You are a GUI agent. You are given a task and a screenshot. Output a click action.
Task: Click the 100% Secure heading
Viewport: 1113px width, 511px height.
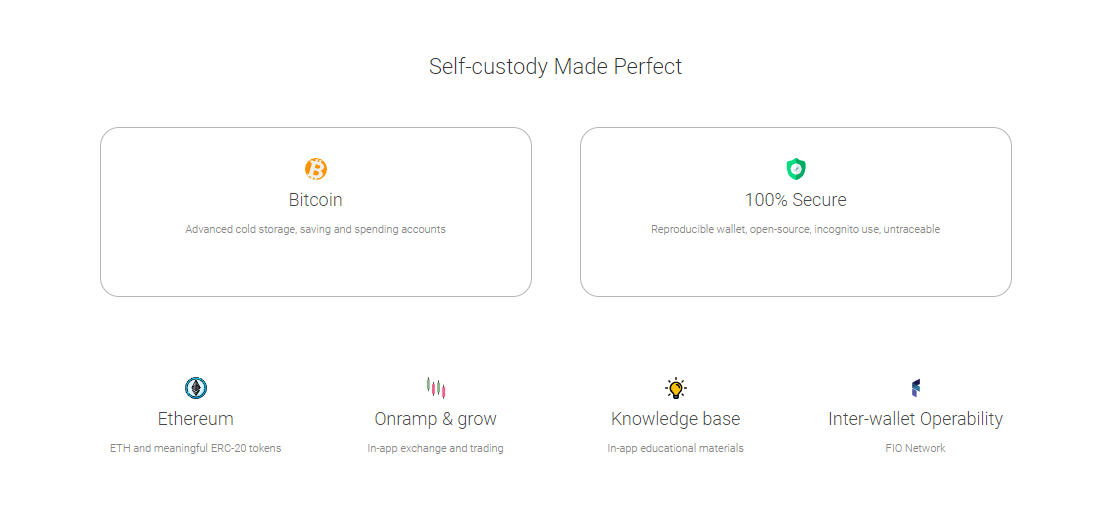point(796,200)
